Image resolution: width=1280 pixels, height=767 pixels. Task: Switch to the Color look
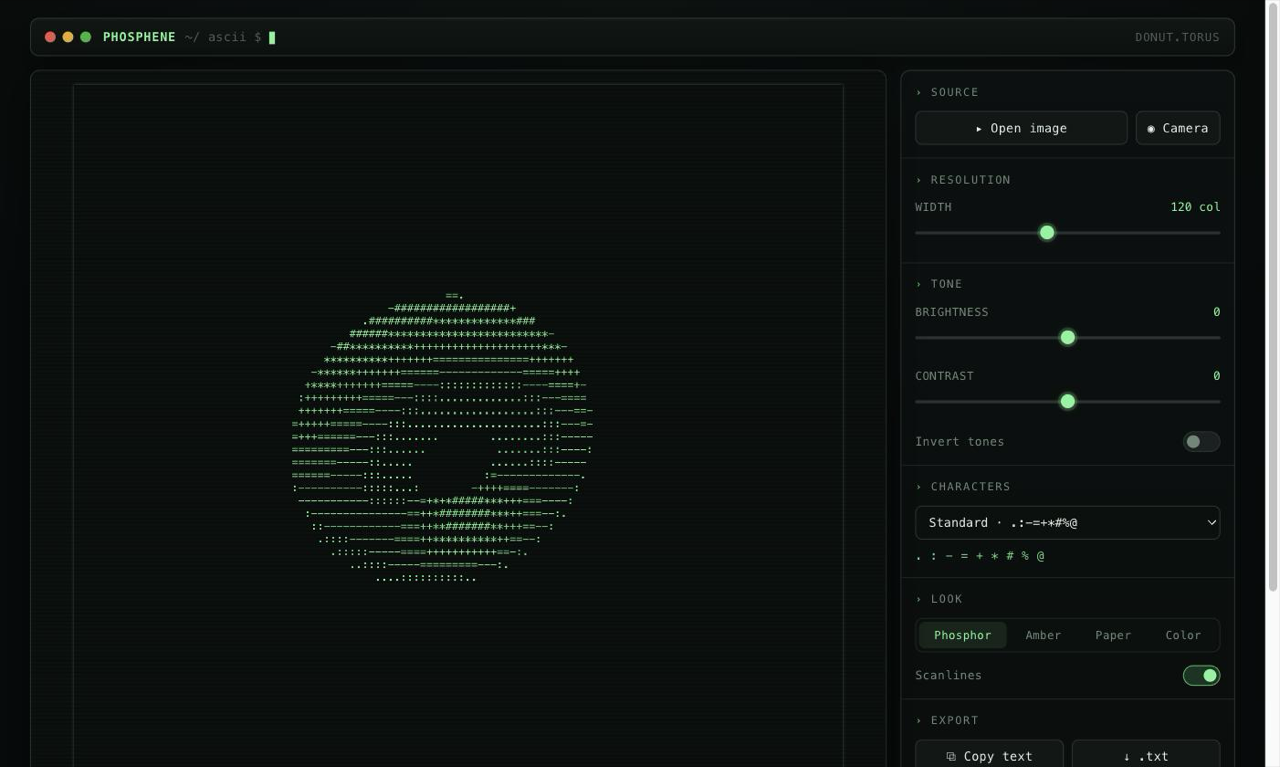(1183, 635)
